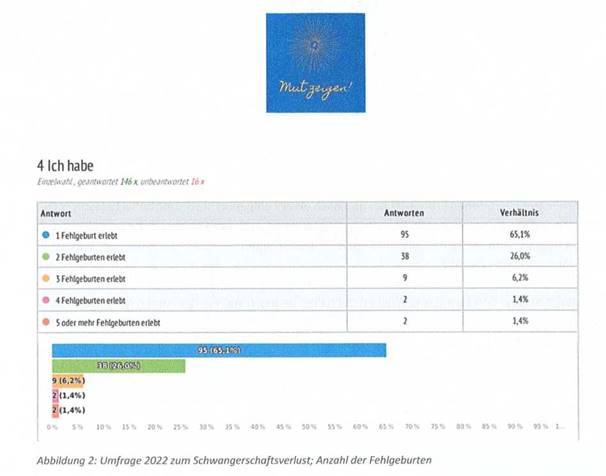This screenshot has height=476, width=606.
Task: Click the pink dot beside "4 Fehlgeburten erlebt"
Action: [47, 299]
